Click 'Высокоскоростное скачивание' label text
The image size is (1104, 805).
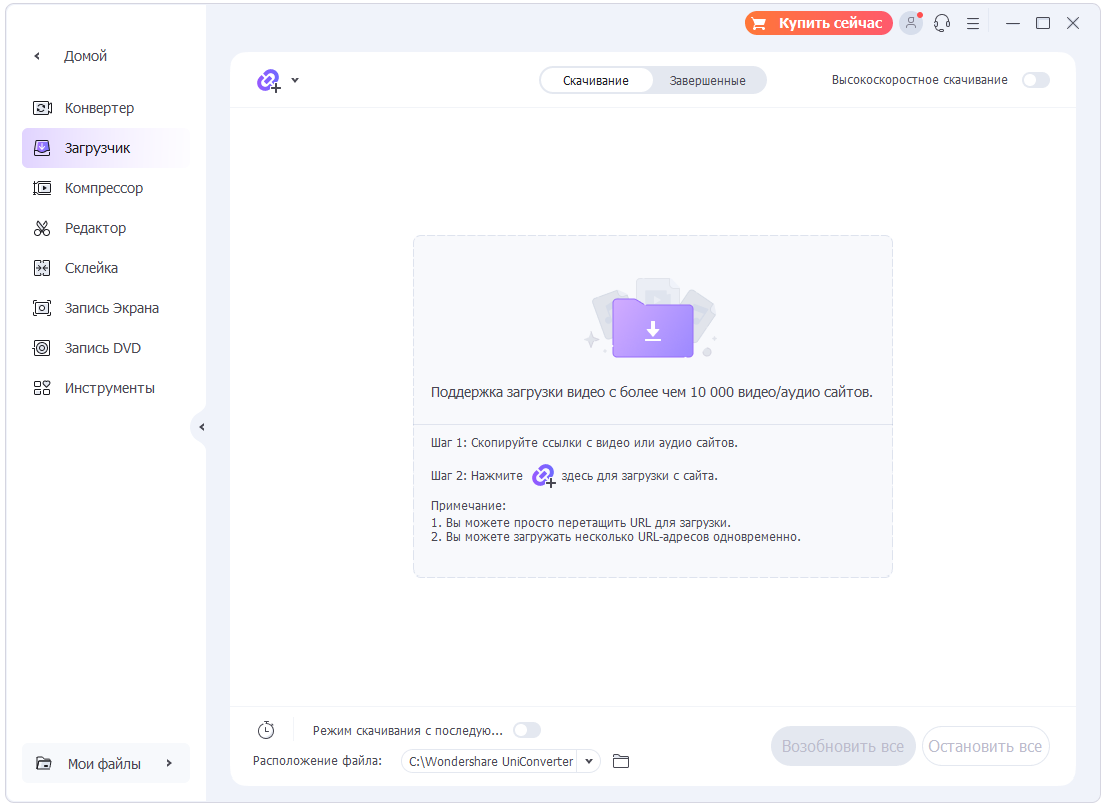point(920,80)
